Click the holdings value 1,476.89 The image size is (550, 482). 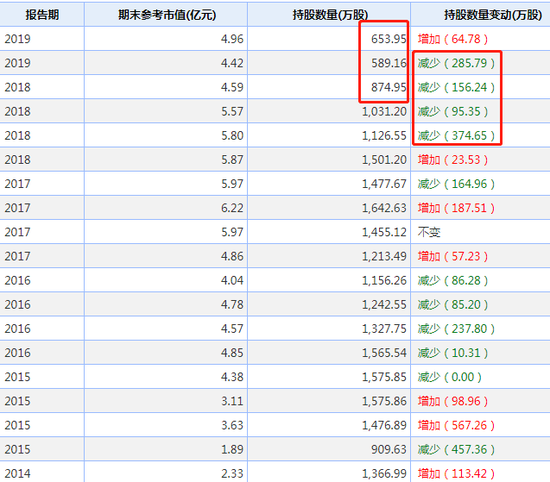[384, 425]
